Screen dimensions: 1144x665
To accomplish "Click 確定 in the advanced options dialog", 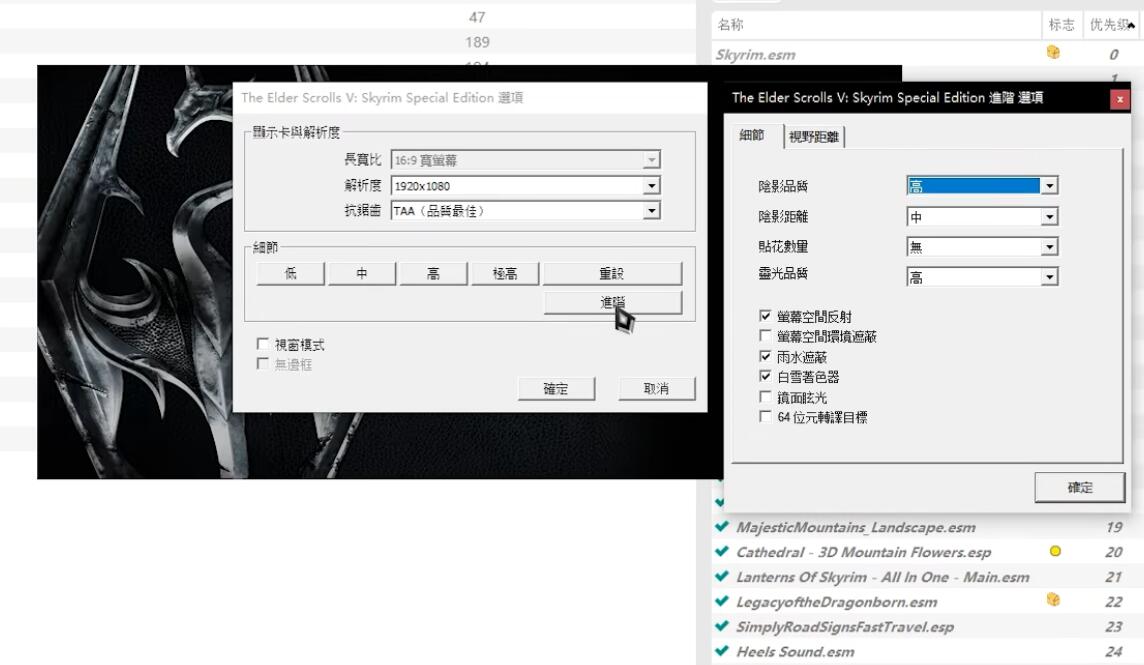I will point(1080,487).
